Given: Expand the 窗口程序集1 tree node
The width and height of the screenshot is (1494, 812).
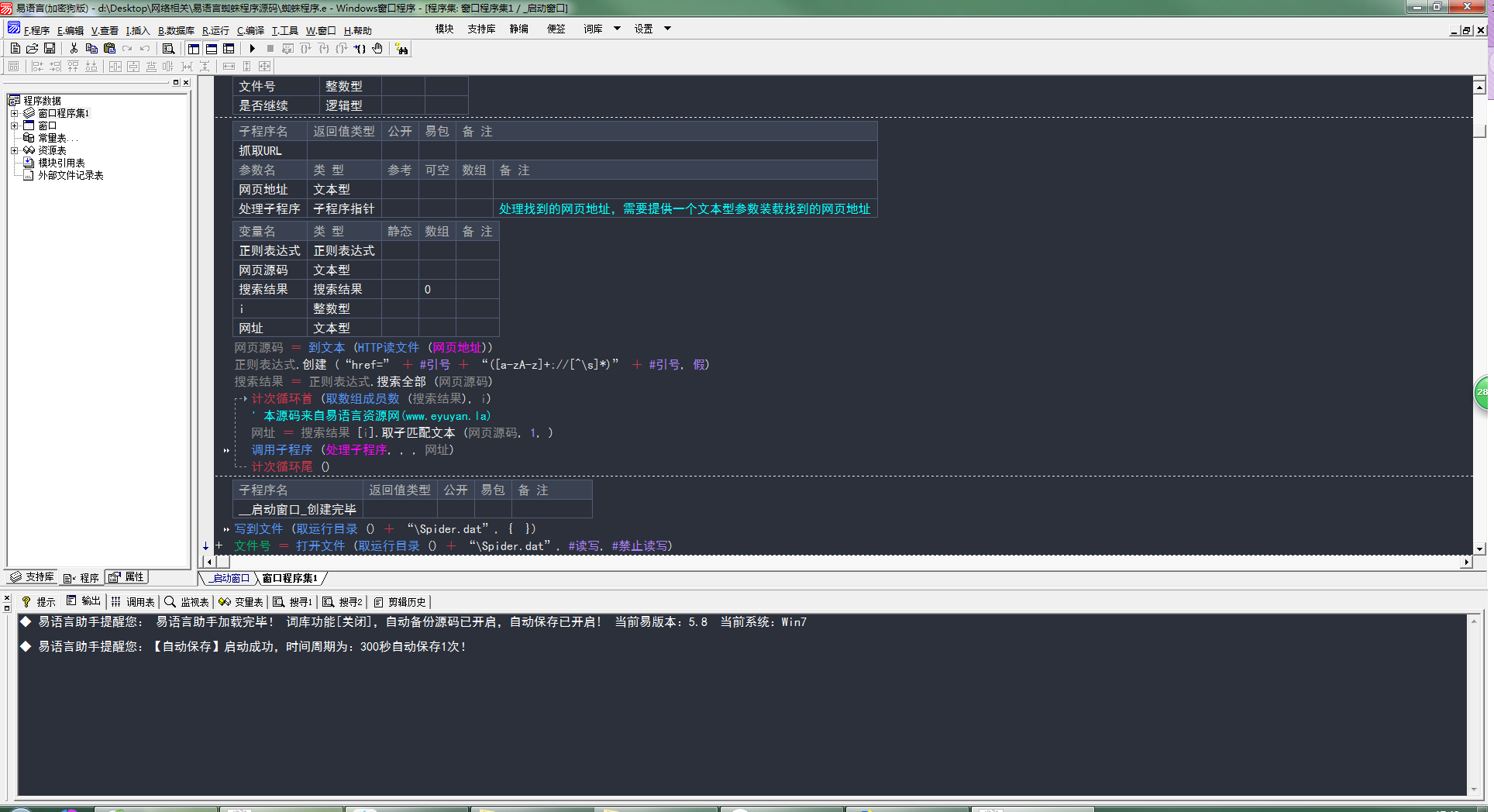Looking at the screenshot, I should point(14,113).
